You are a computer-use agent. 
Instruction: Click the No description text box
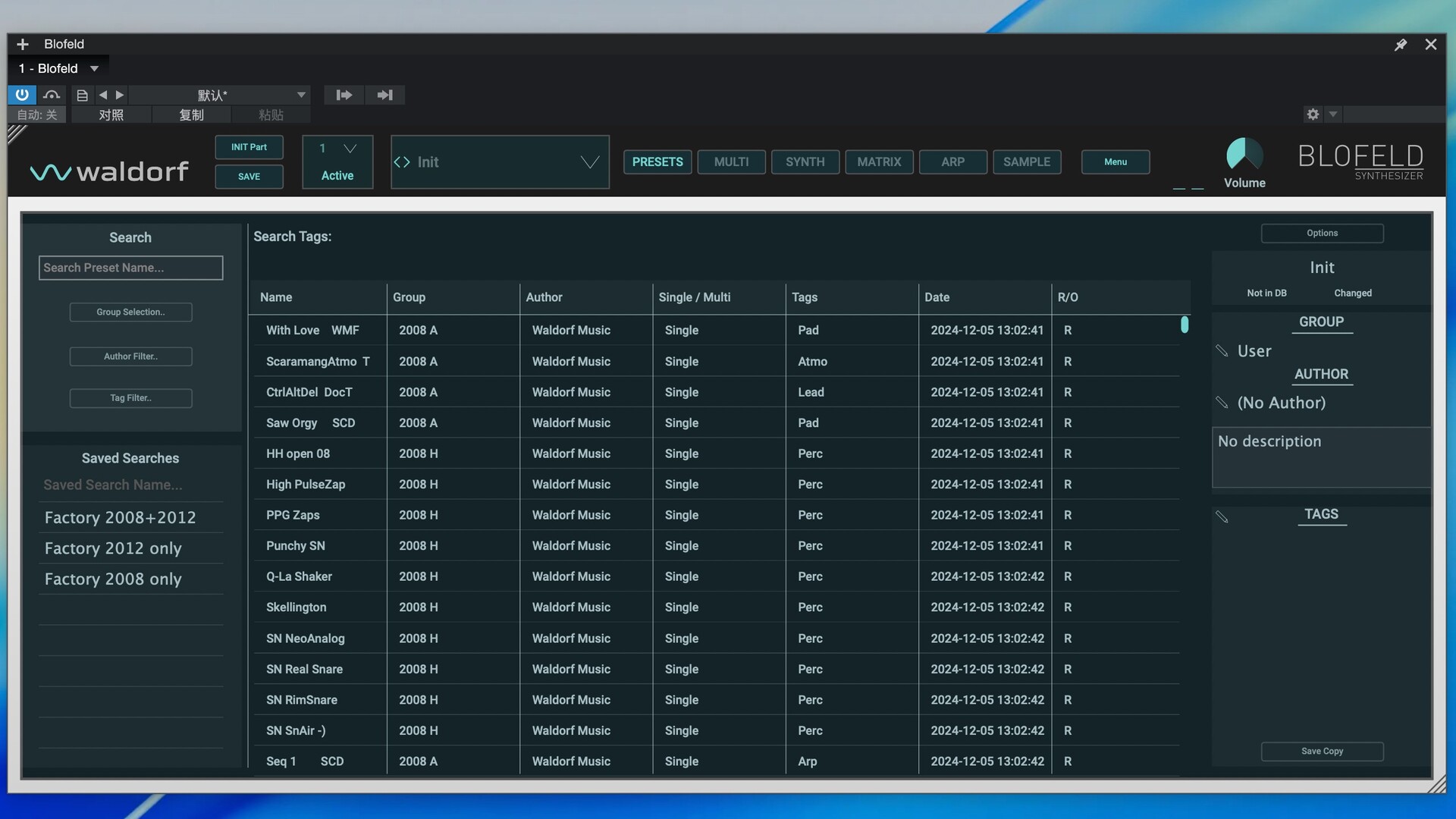click(x=1321, y=457)
